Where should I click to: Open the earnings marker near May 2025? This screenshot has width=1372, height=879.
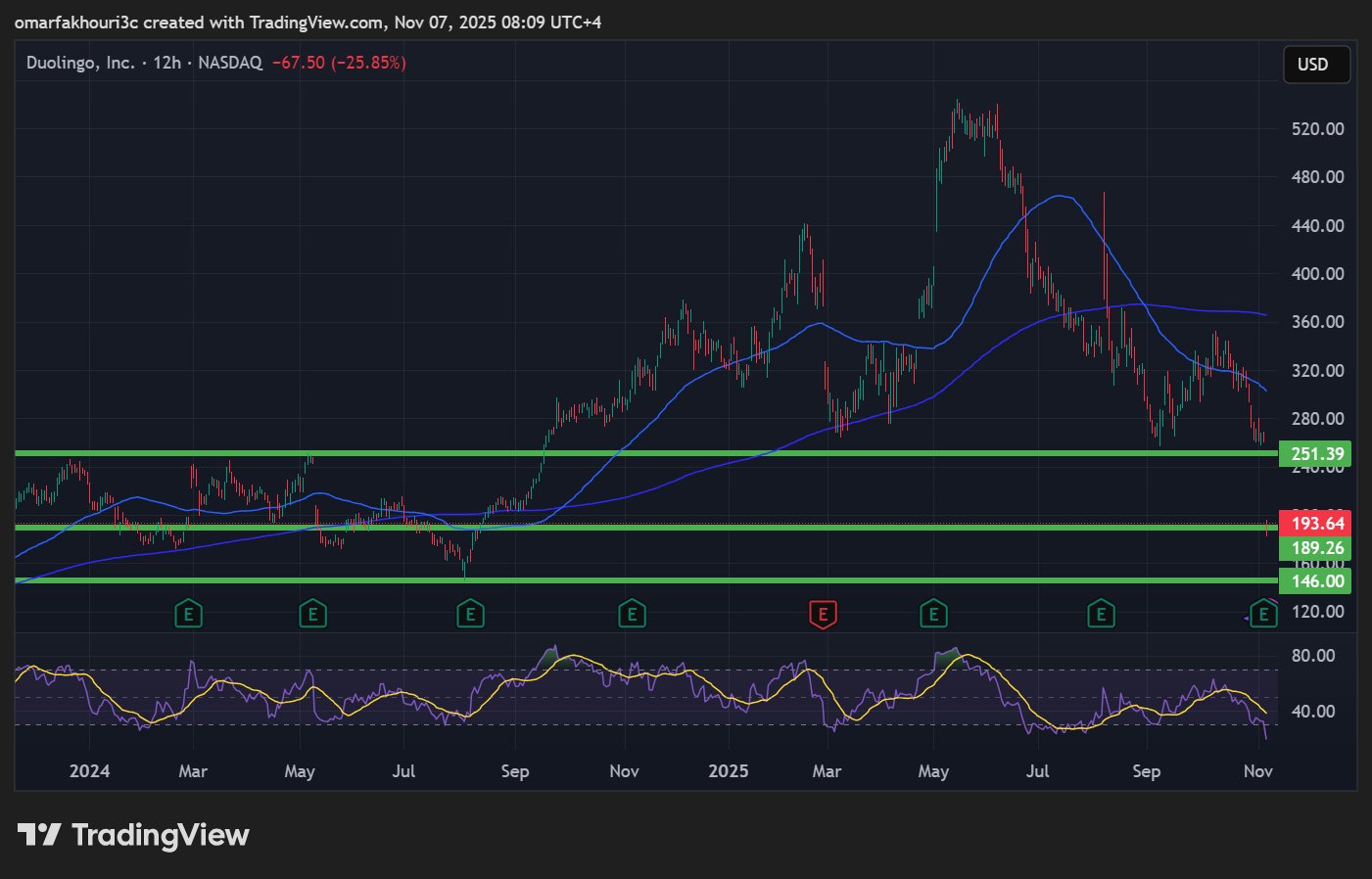pos(933,615)
